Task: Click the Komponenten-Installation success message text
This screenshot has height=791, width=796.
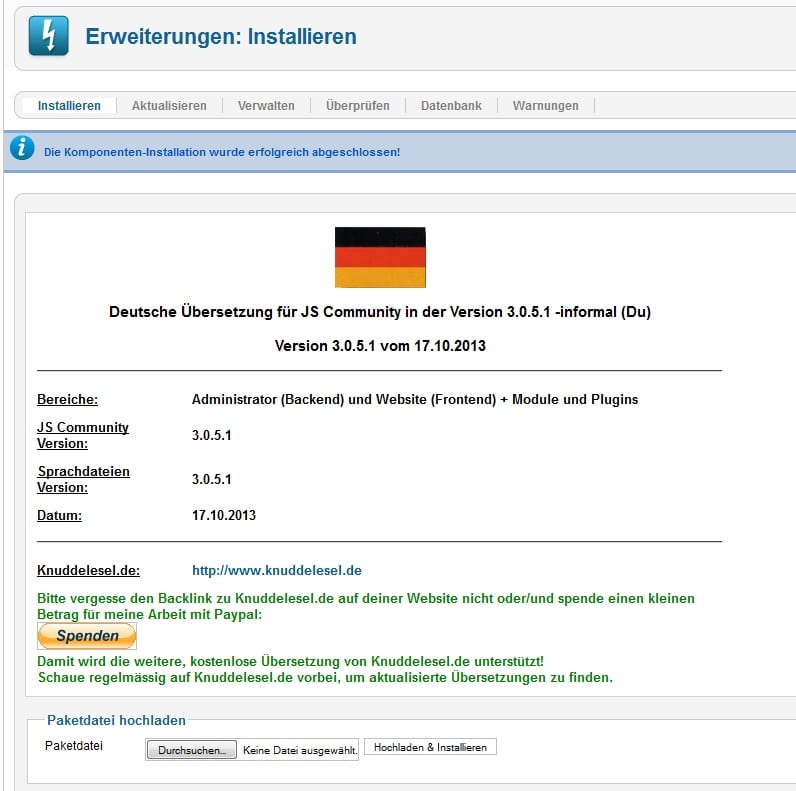Action: pyautogui.click(x=222, y=152)
